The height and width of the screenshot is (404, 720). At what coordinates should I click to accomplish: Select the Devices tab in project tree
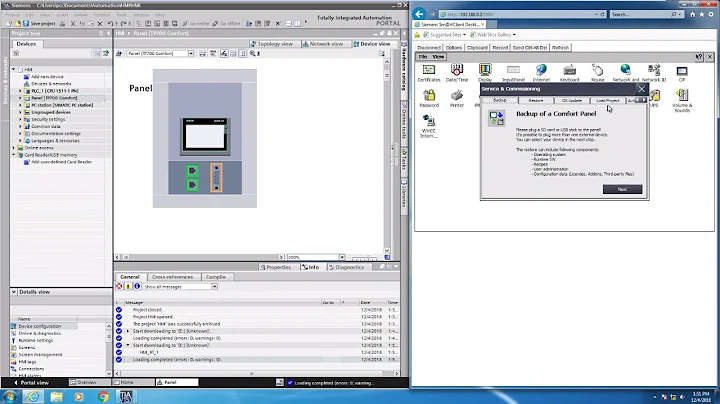tap(26, 44)
